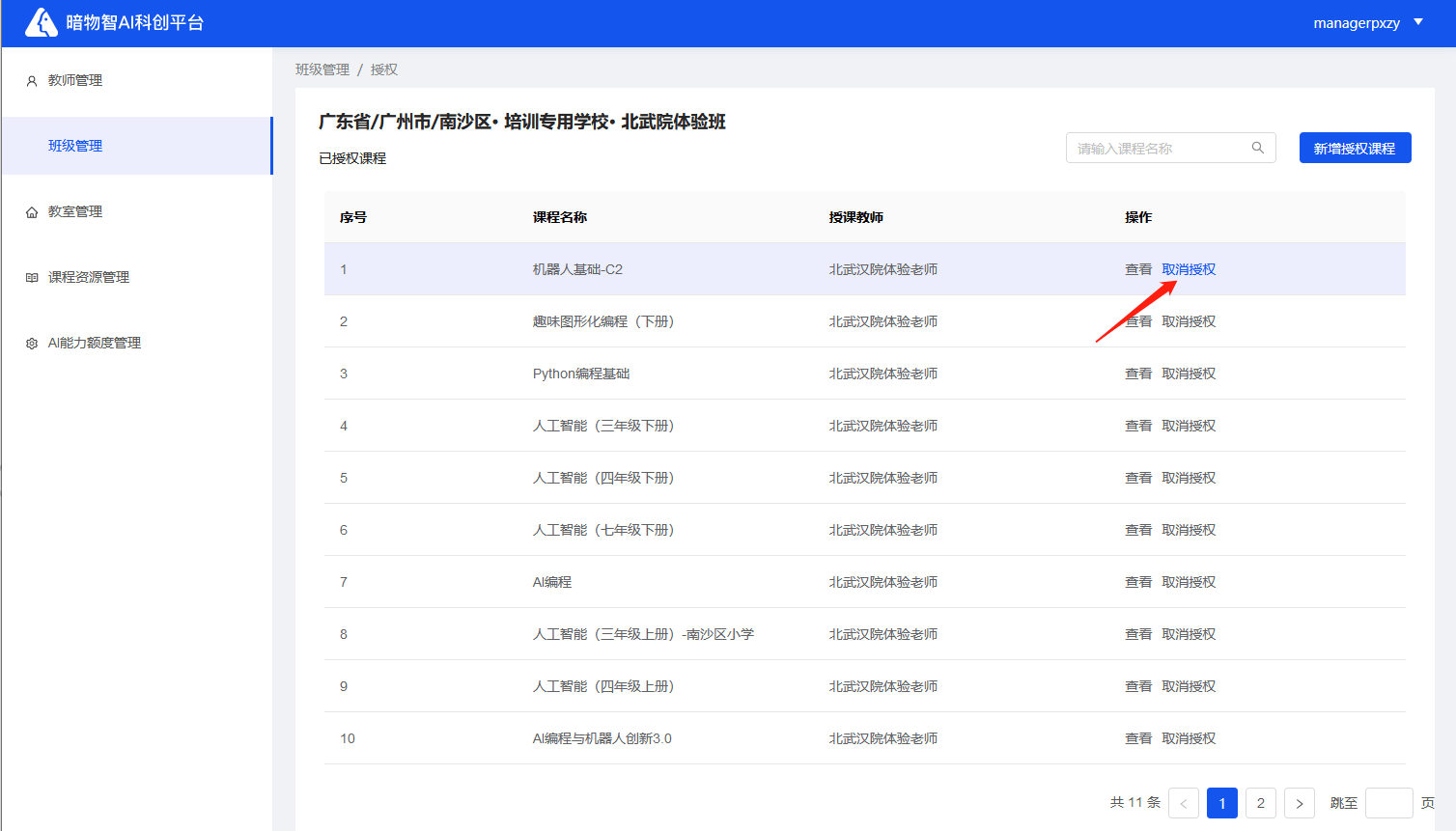Image resolution: width=1456 pixels, height=831 pixels.
Task: Select pagination page 1
Action: click(1222, 803)
